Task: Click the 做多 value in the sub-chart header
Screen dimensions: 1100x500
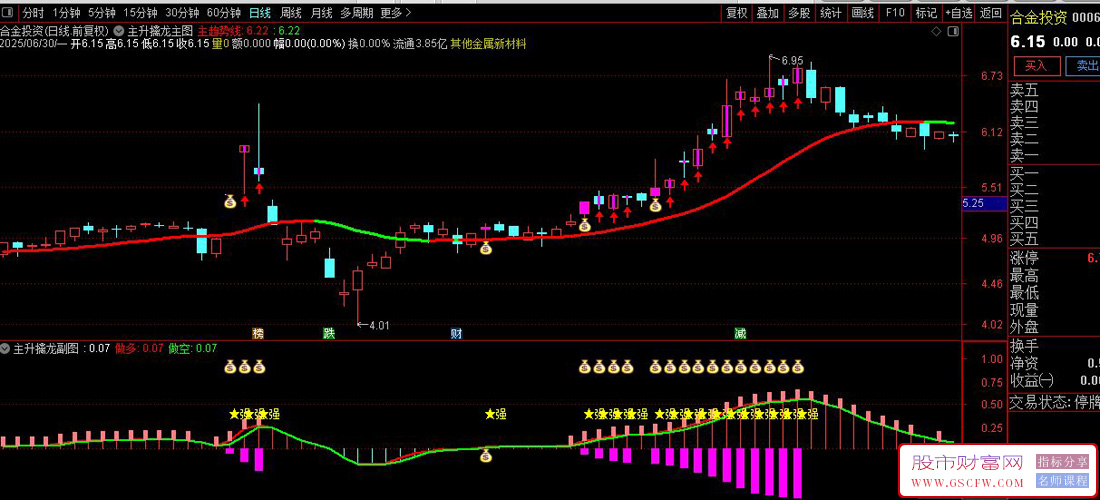Action: pyautogui.click(x=139, y=349)
